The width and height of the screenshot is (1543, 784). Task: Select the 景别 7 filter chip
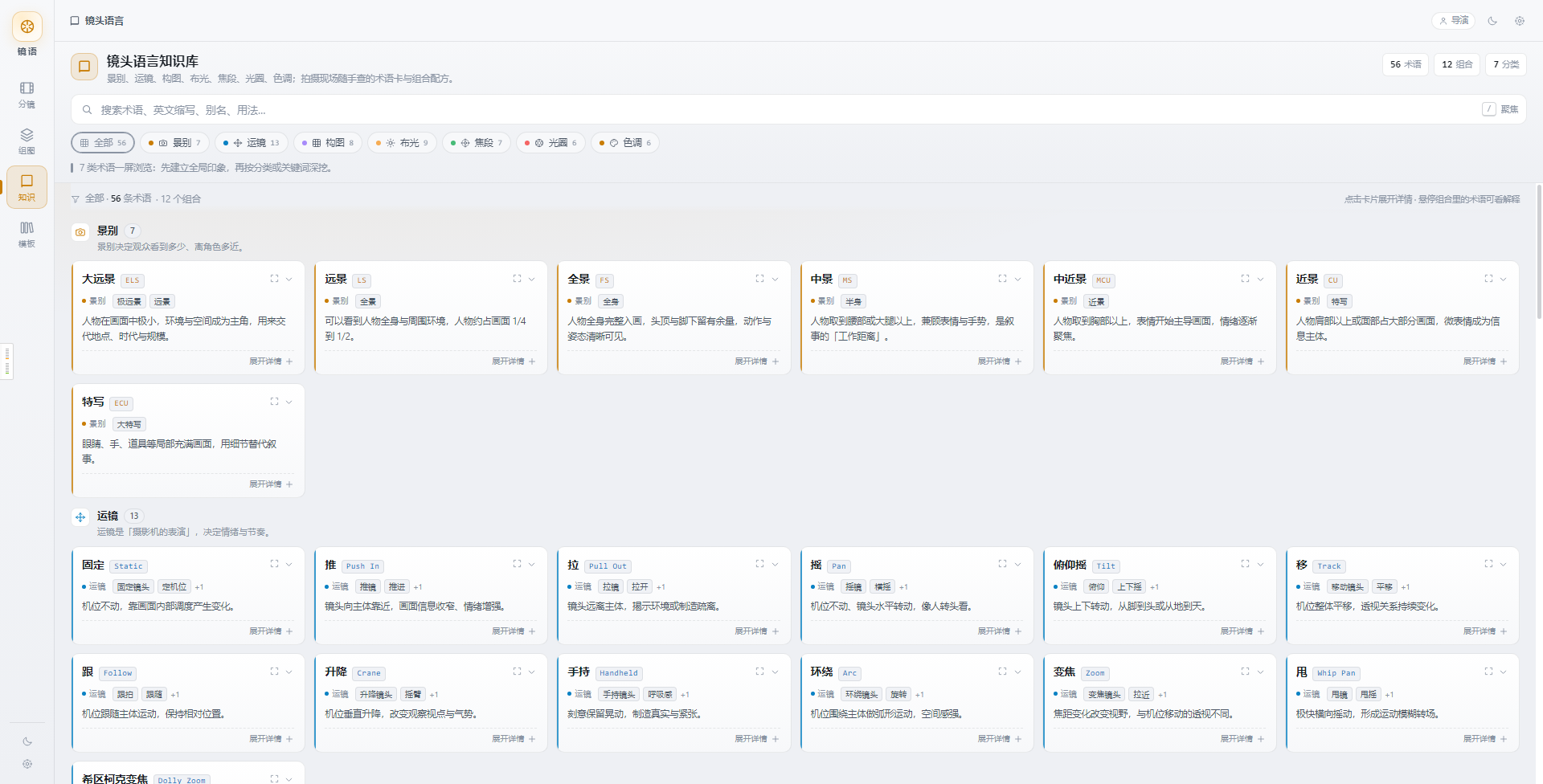click(174, 143)
